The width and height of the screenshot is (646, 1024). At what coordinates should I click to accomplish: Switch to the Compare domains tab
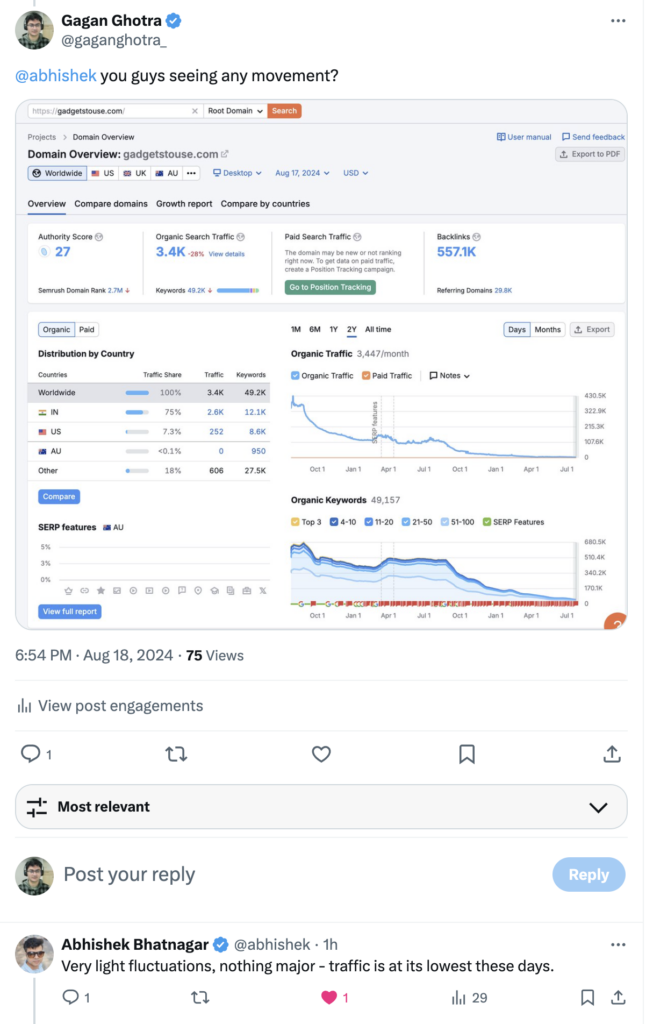[111, 204]
